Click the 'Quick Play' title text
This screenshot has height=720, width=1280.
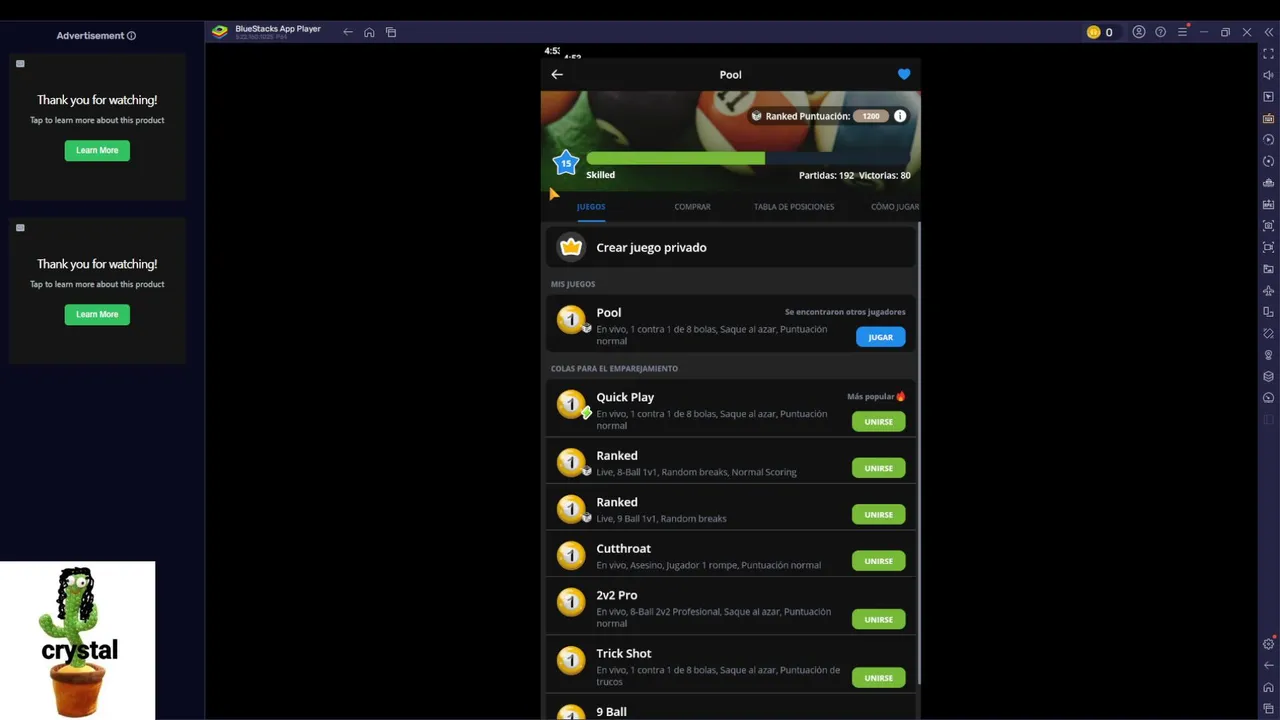coord(625,397)
